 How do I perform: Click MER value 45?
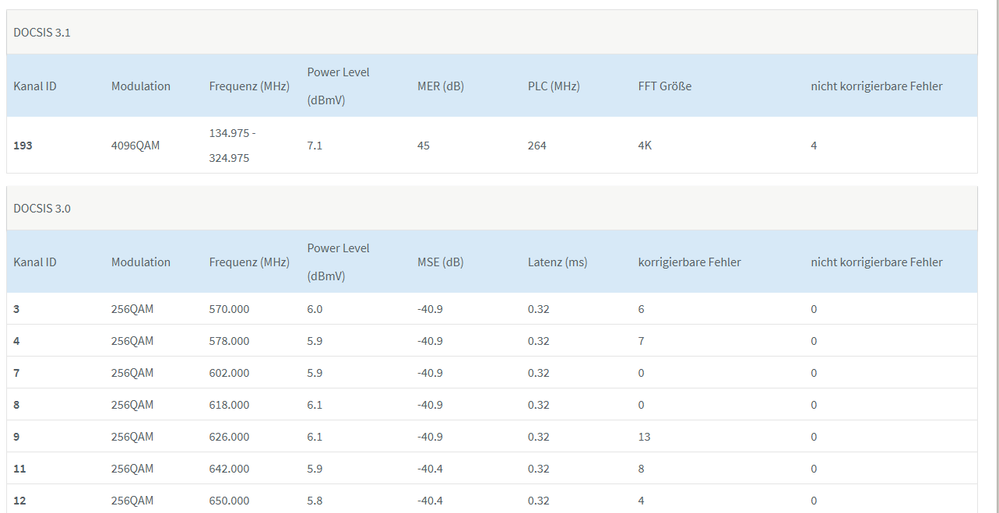pos(424,145)
